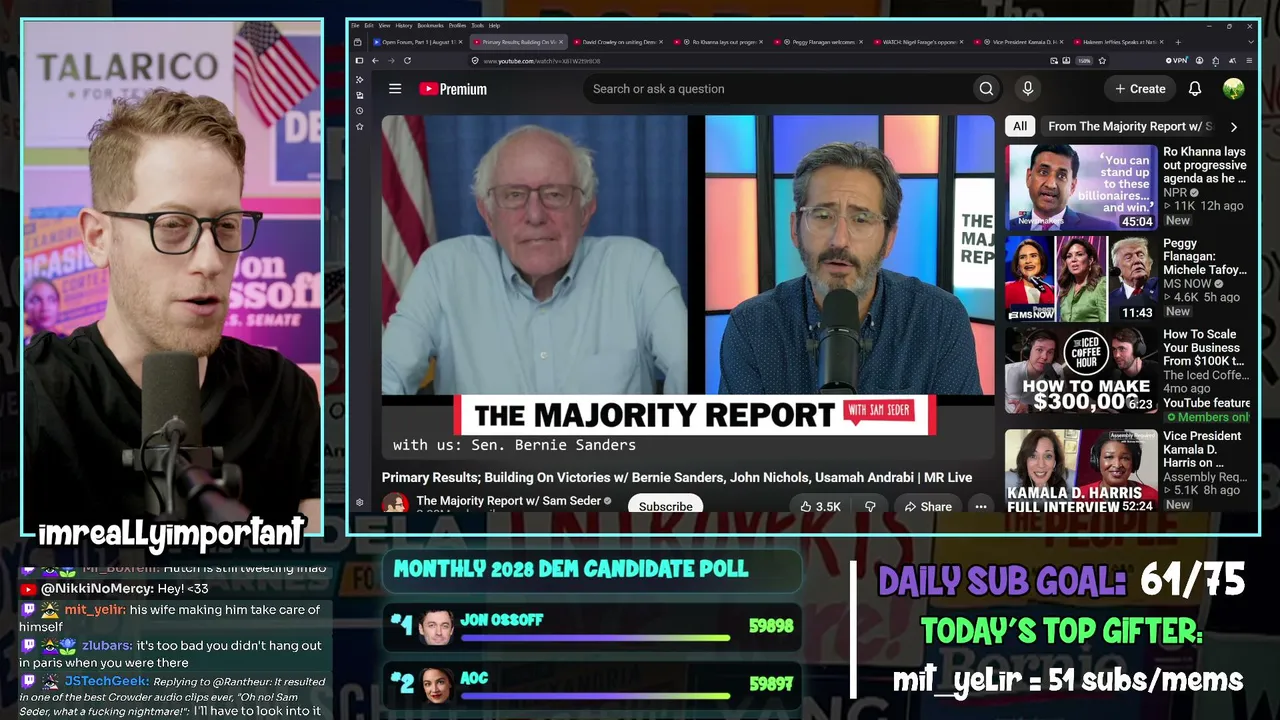Open the Help menu

click(494, 25)
